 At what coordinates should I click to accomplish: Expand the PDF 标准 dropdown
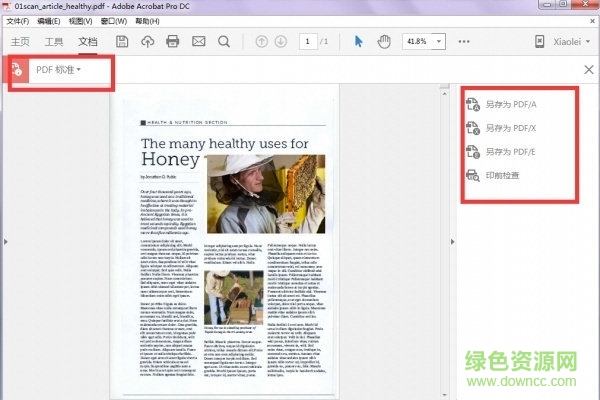tap(58, 69)
